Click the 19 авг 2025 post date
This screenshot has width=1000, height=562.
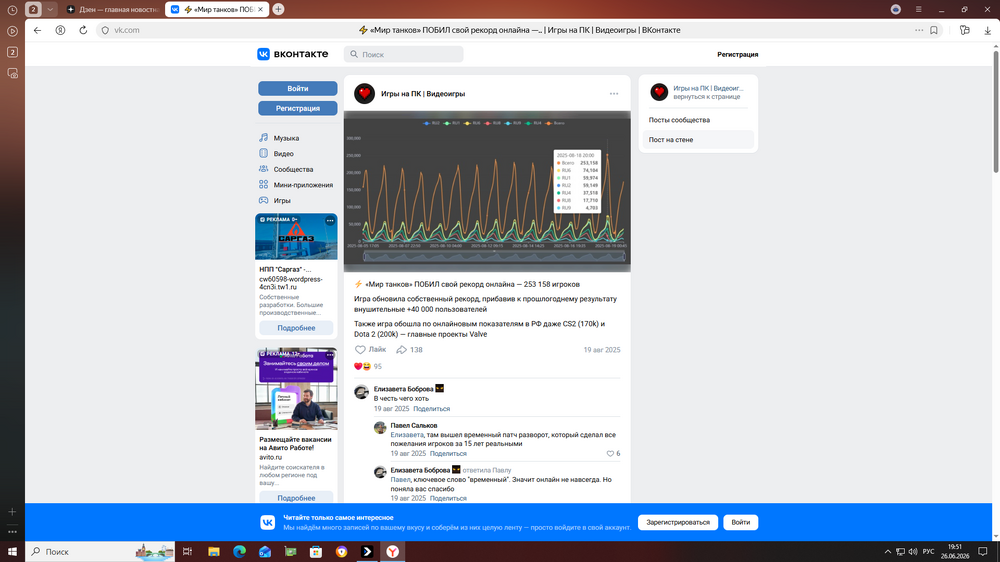tap(601, 350)
